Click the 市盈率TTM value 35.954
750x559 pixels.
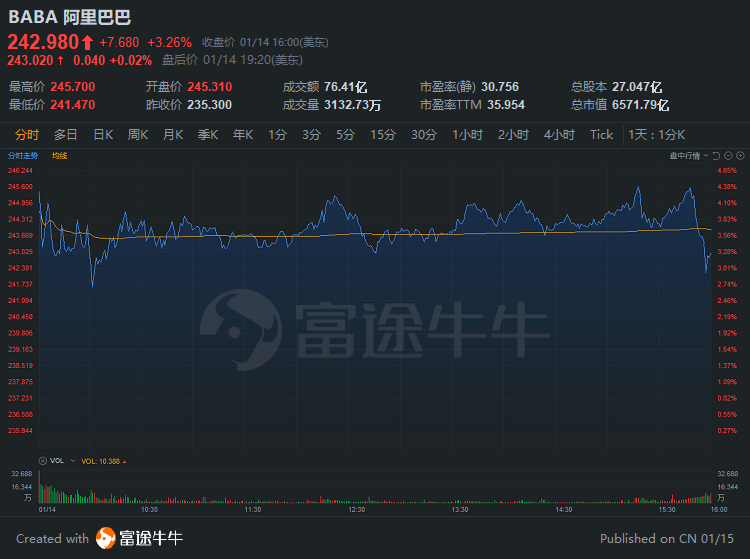tap(506, 105)
